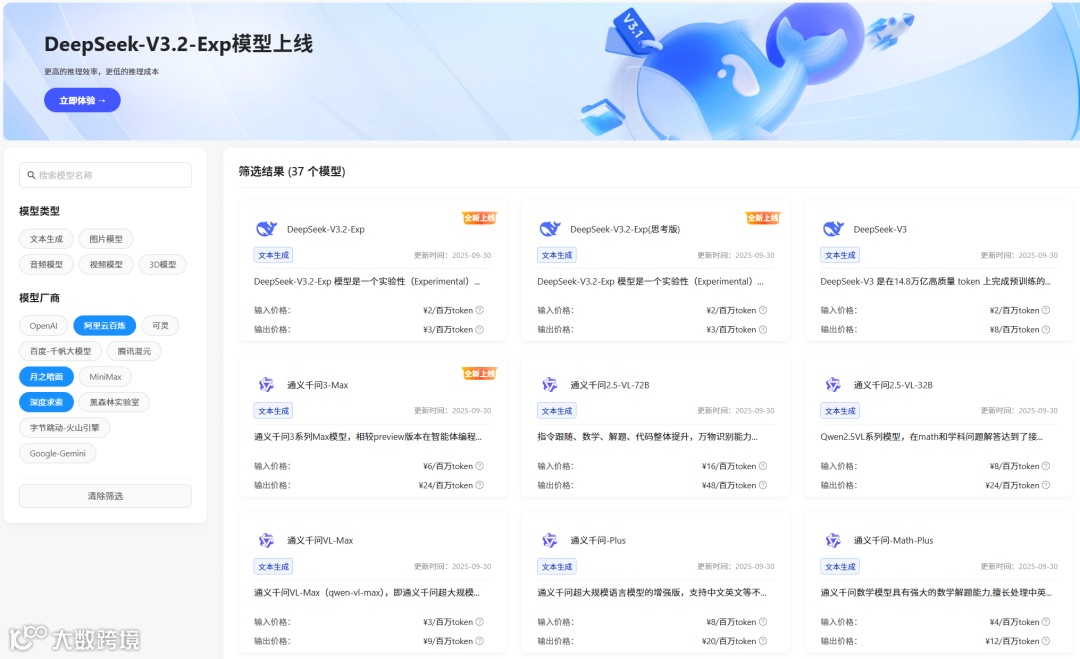Enable the OpenAI vendor filter
The width and height of the screenshot is (1080, 659).
(43, 326)
